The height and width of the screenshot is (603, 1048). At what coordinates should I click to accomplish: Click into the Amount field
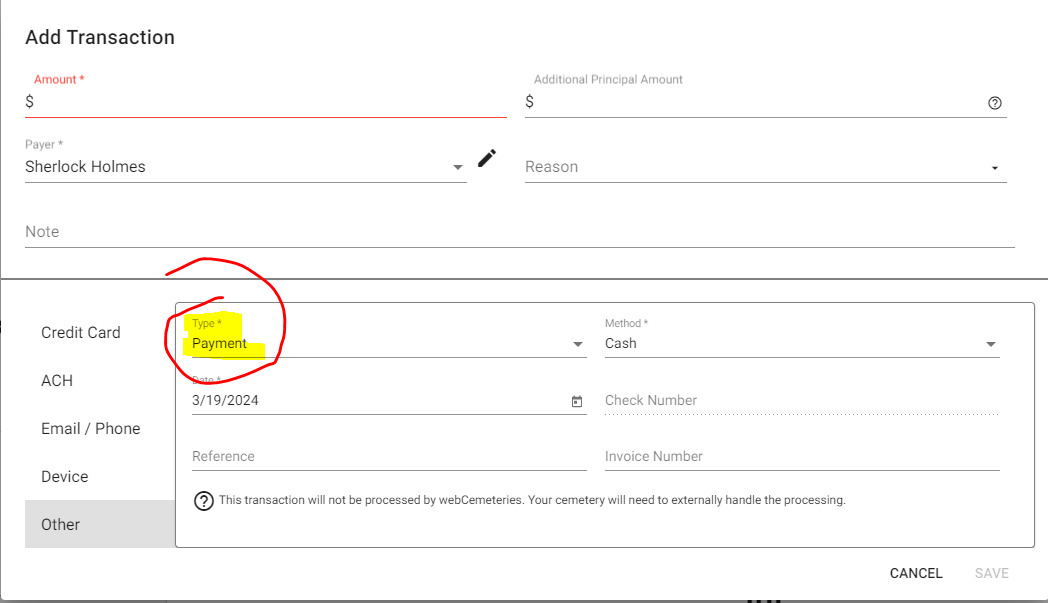[270, 102]
